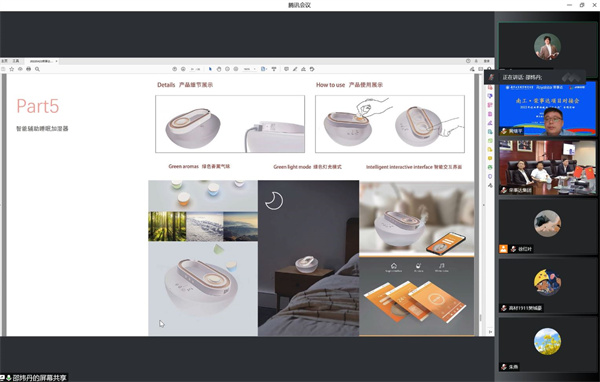Go to next page with down arrow

coord(183,69)
